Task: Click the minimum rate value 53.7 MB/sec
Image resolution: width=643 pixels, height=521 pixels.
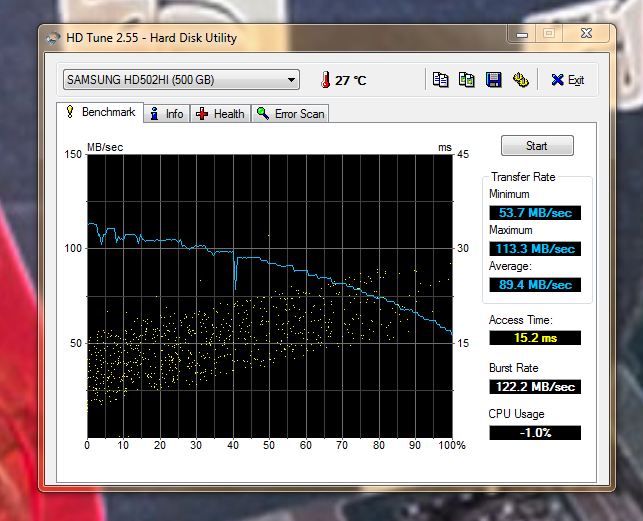Action: click(535, 213)
